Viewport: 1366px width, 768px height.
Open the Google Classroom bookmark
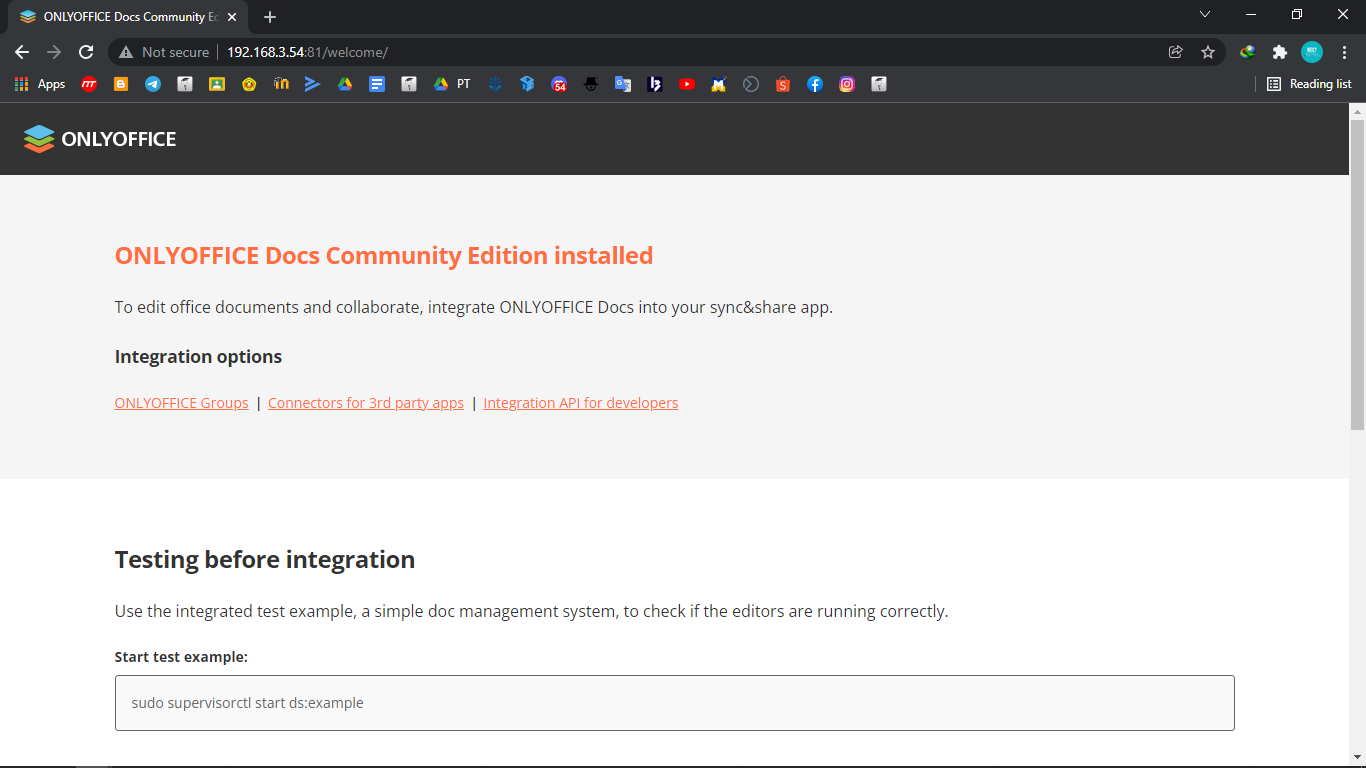[217, 84]
